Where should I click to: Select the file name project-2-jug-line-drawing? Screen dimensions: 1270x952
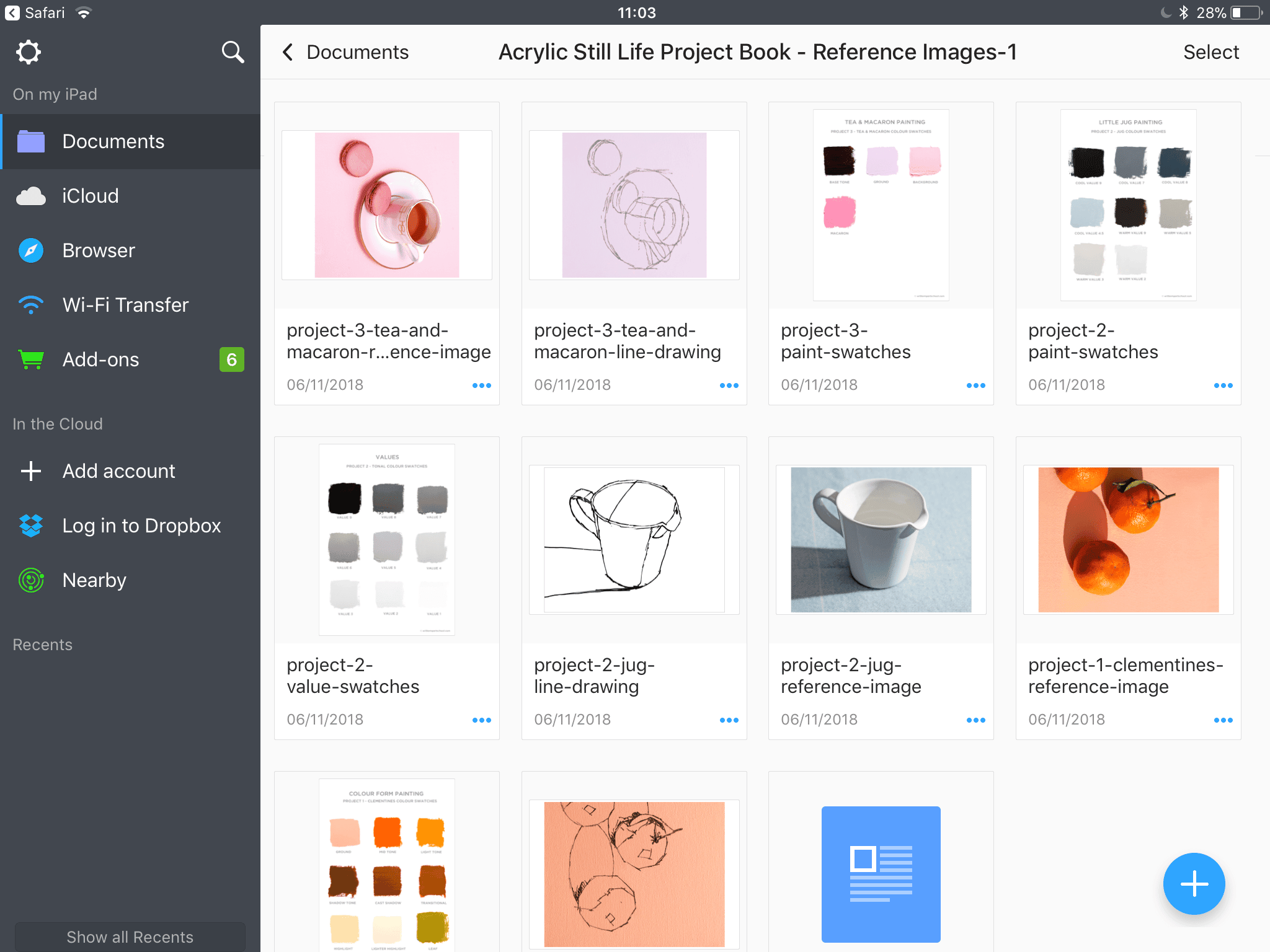[594, 676]
